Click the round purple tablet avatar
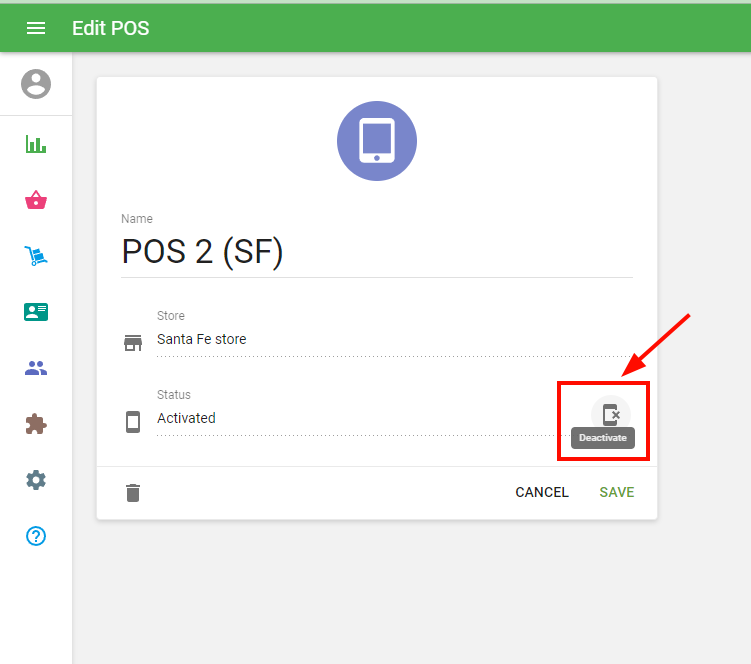 376,141
